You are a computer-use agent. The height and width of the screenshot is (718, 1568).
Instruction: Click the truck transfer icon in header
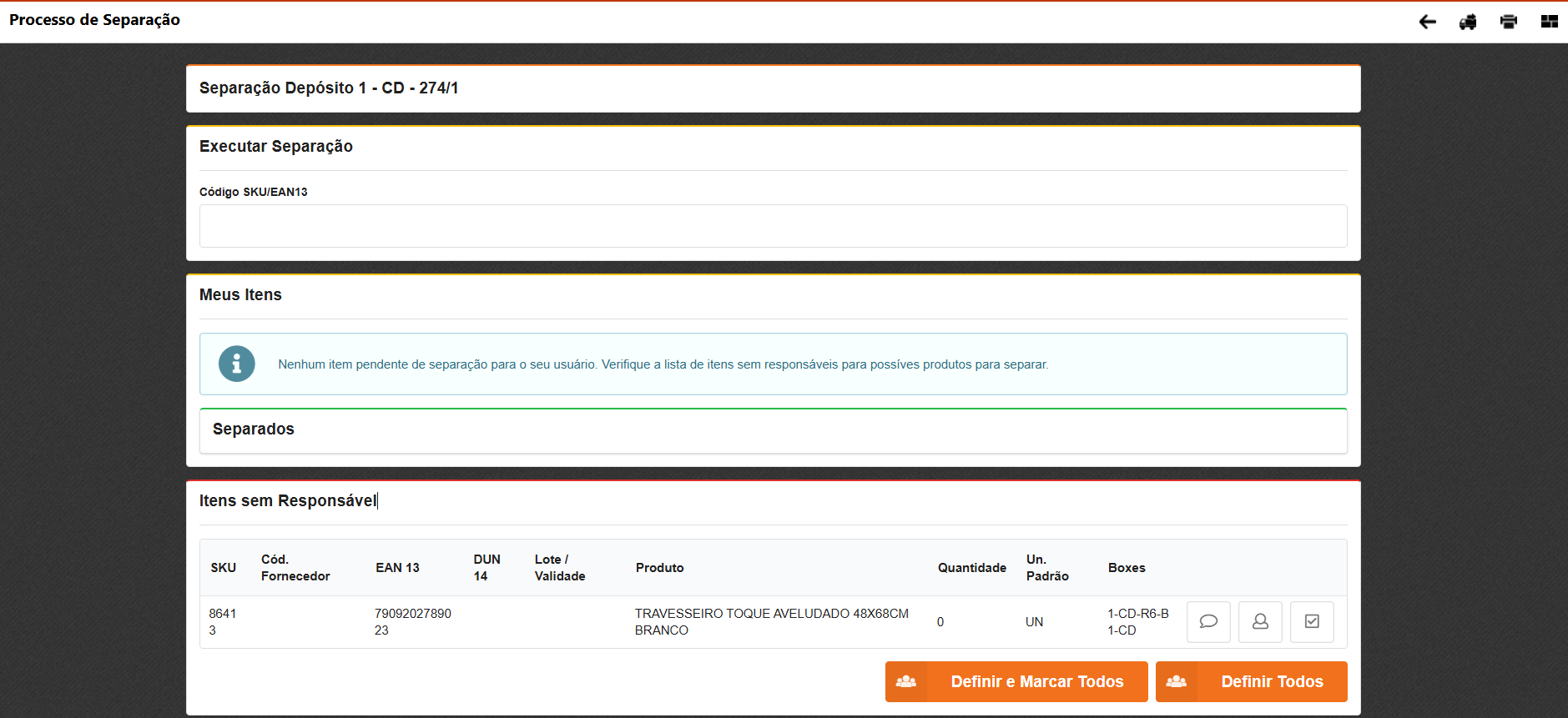pos(1468,22)
